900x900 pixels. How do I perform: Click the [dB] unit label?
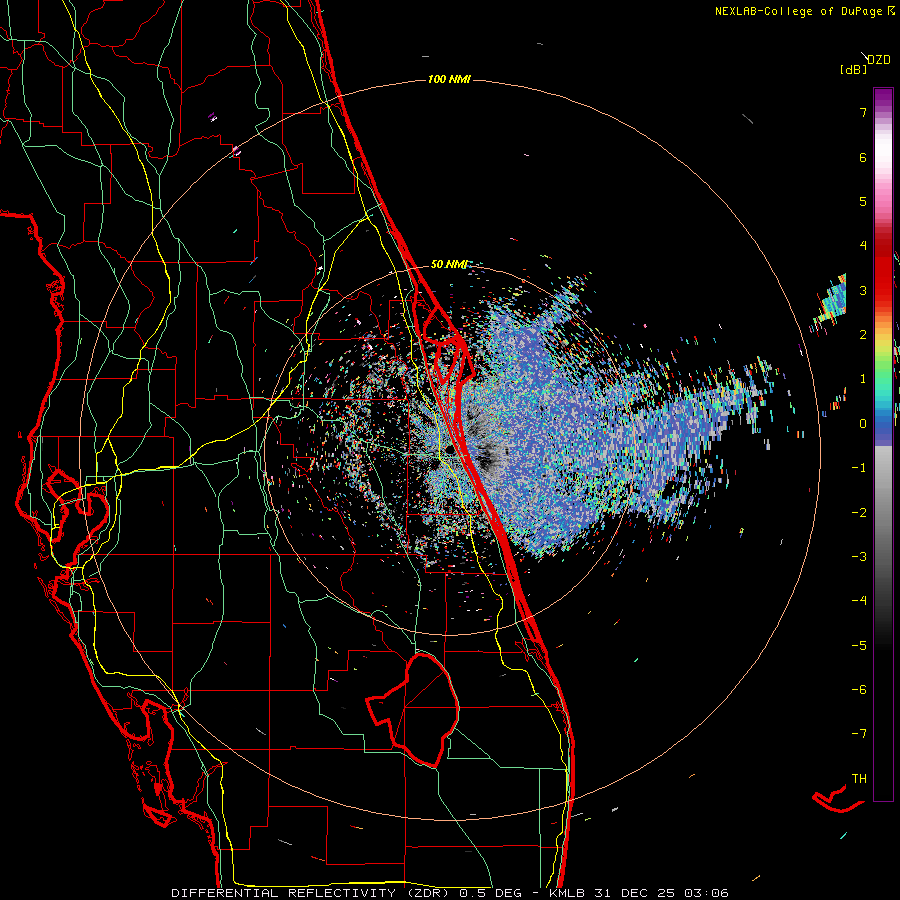coord(854,69)
